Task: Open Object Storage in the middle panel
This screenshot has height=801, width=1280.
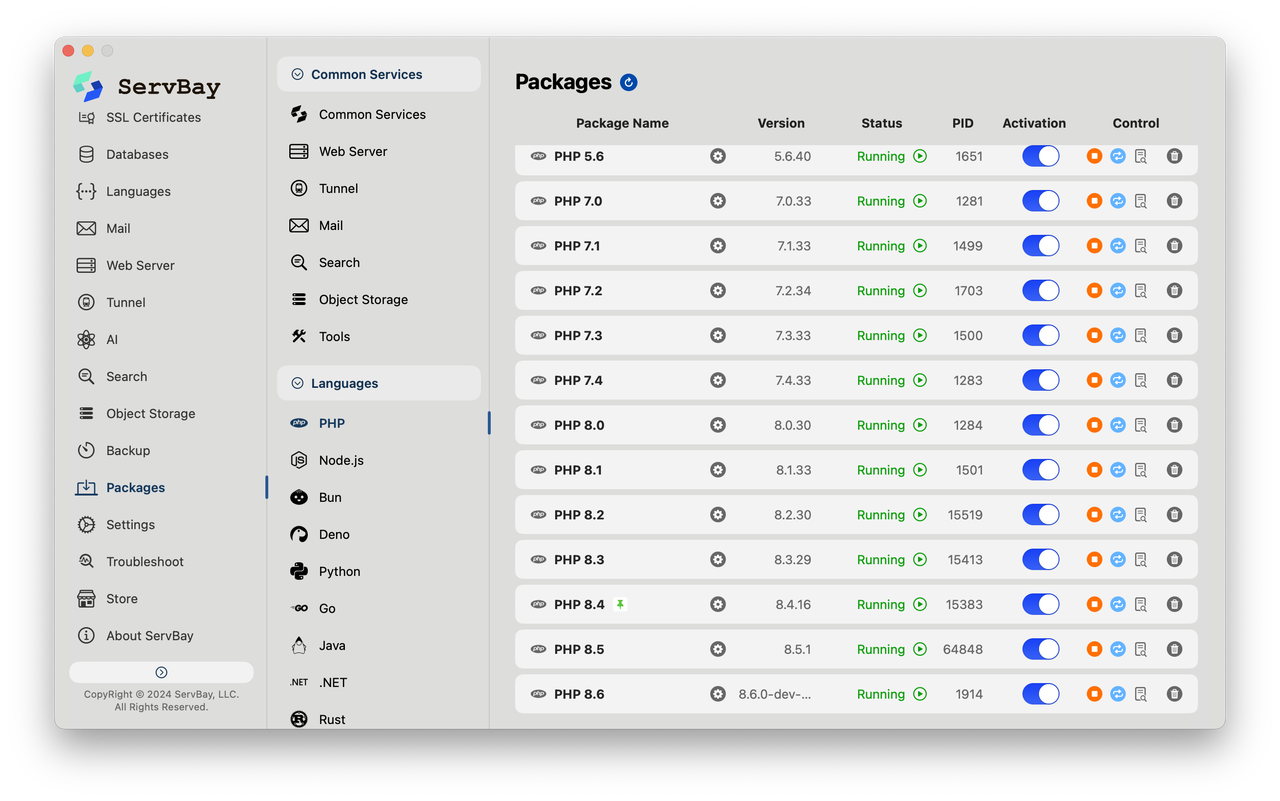Action: click(349, 299)
